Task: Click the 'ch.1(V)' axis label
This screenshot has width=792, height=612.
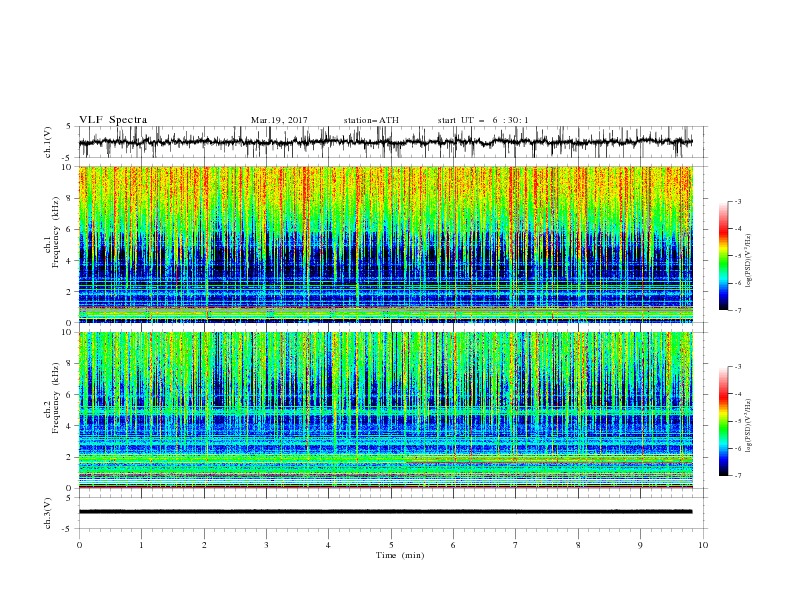Action: tap(48, 142)
